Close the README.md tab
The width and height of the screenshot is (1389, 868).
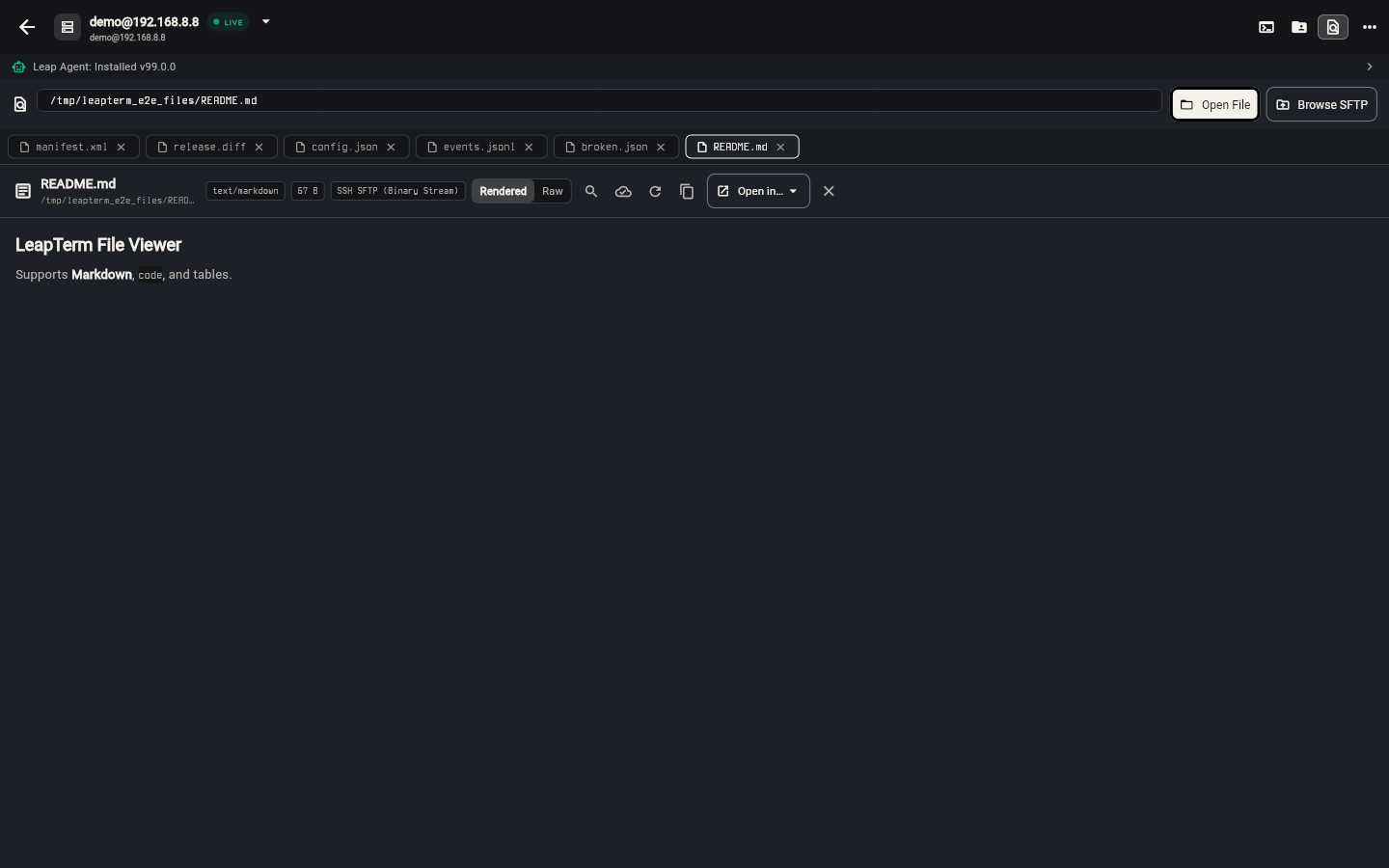(781, 147)
